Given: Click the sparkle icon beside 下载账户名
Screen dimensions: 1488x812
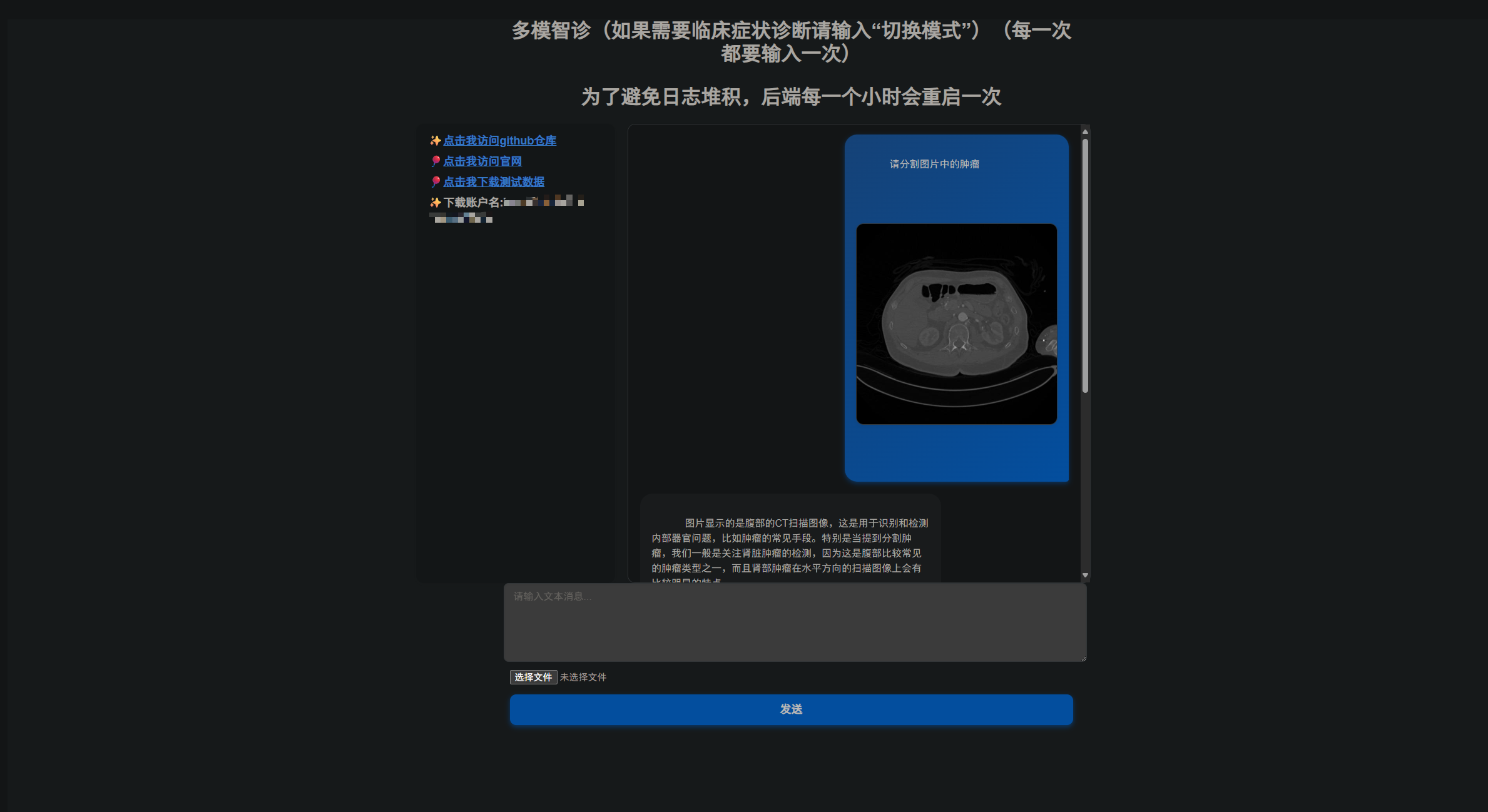Looking at the screenshot, I should click(x=436, y=201).
